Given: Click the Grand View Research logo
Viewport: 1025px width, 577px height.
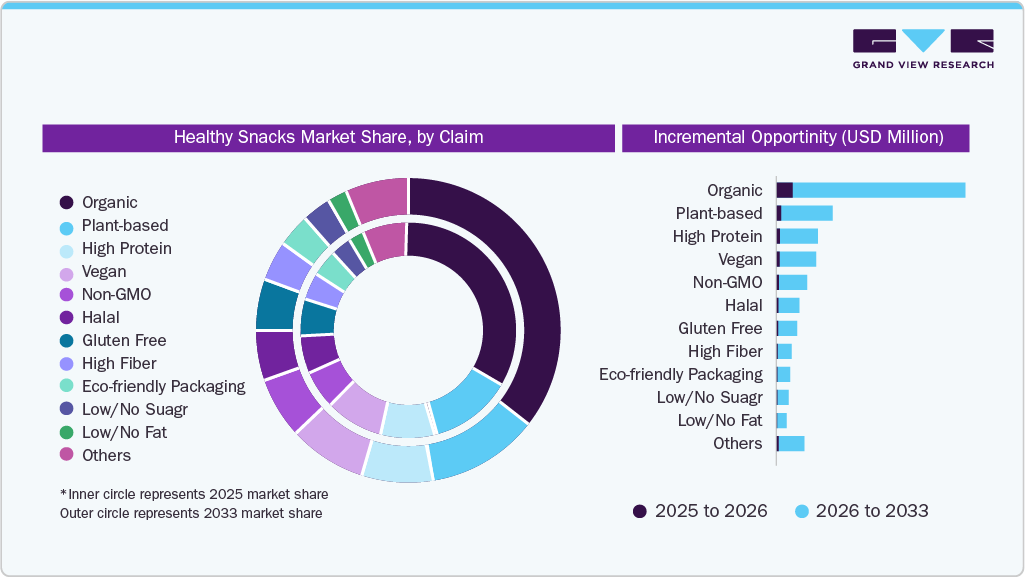Looking at the screenshot, I should [x=923, y=48].
